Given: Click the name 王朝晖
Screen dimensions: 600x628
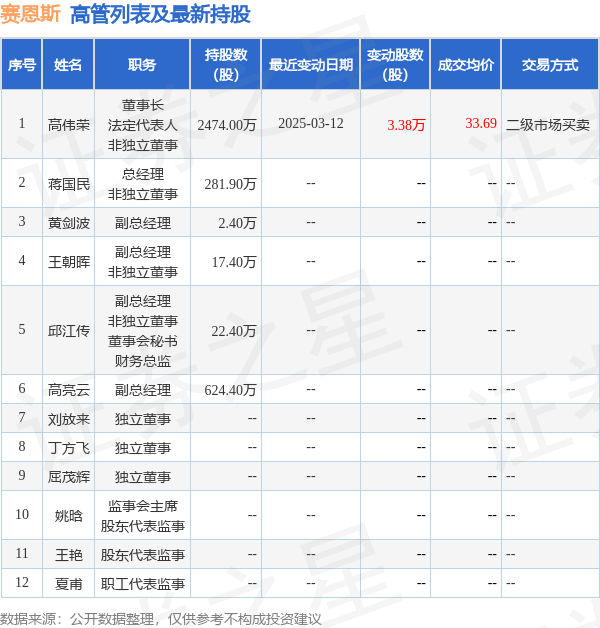Looking at the screenshot, I should tap(68, 262).
